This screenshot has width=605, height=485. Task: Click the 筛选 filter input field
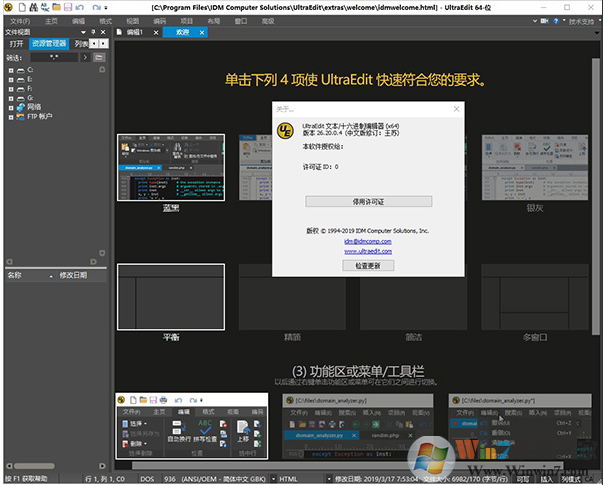(x=53, y=58)
